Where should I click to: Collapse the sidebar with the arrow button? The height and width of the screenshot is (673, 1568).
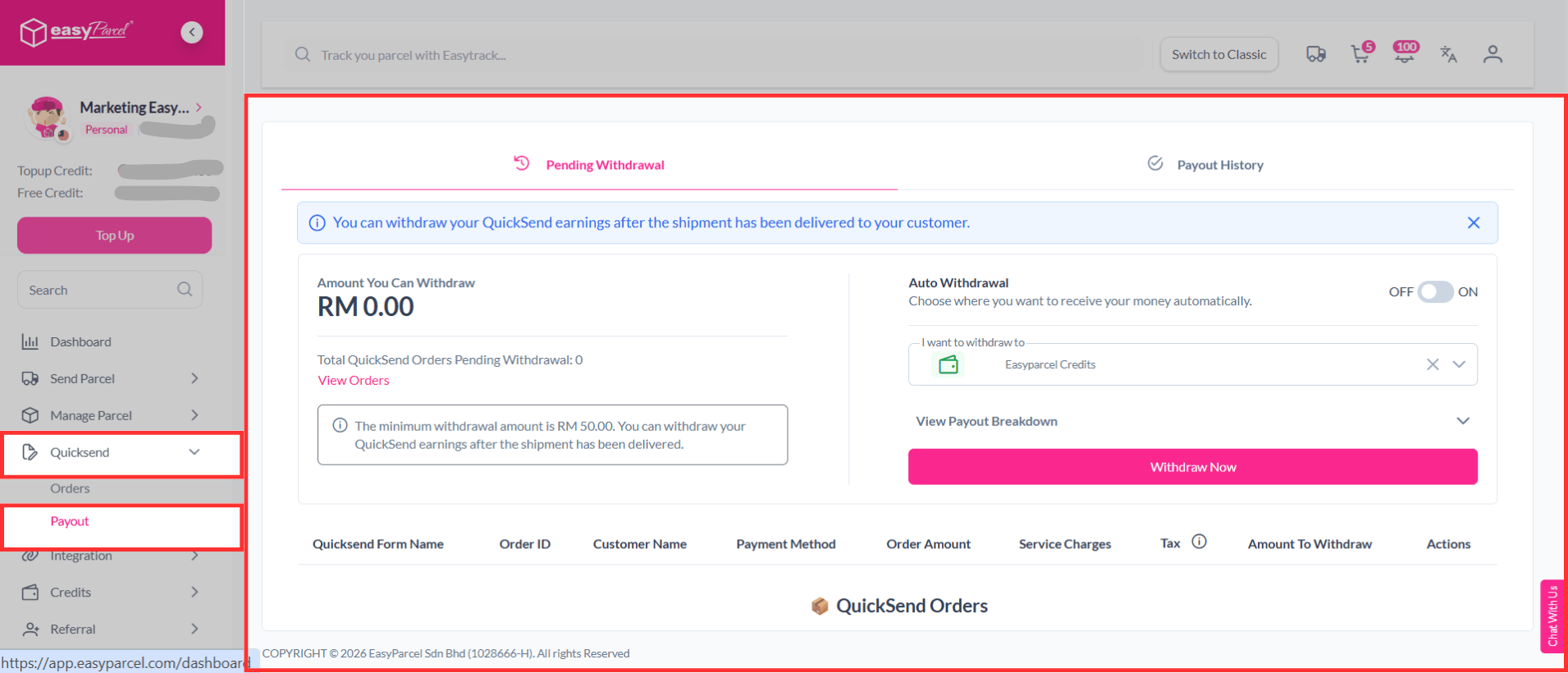point(192,32)
